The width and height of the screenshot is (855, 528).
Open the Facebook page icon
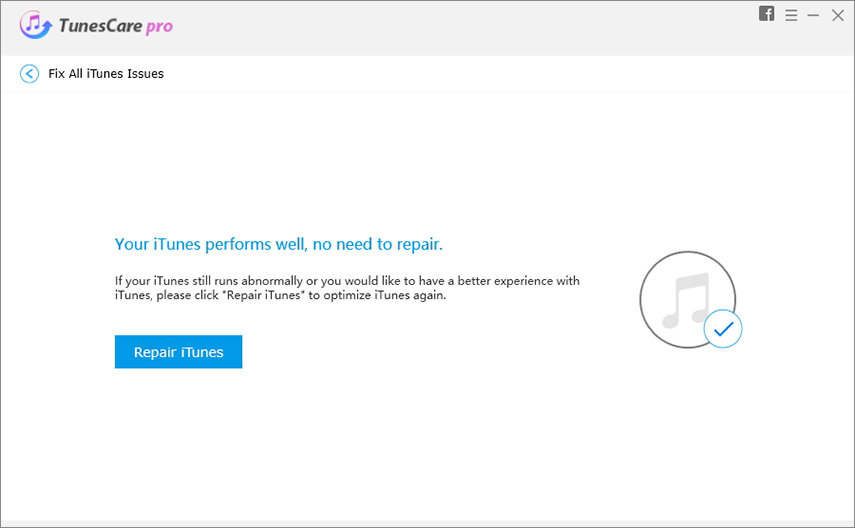[x=766, y=14]
